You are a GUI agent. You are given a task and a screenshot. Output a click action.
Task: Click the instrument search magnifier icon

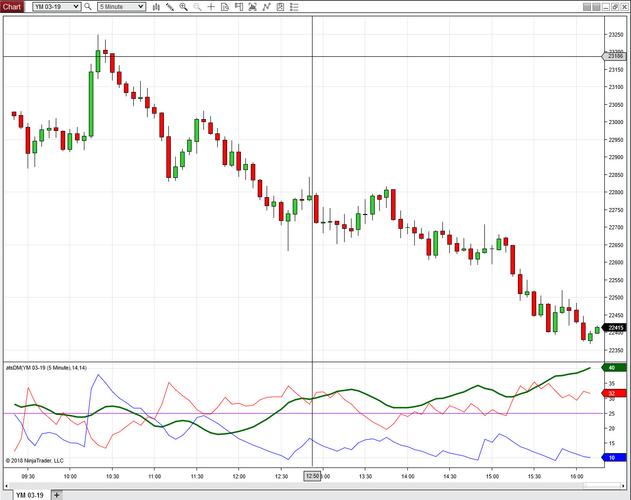pos(88,7)
